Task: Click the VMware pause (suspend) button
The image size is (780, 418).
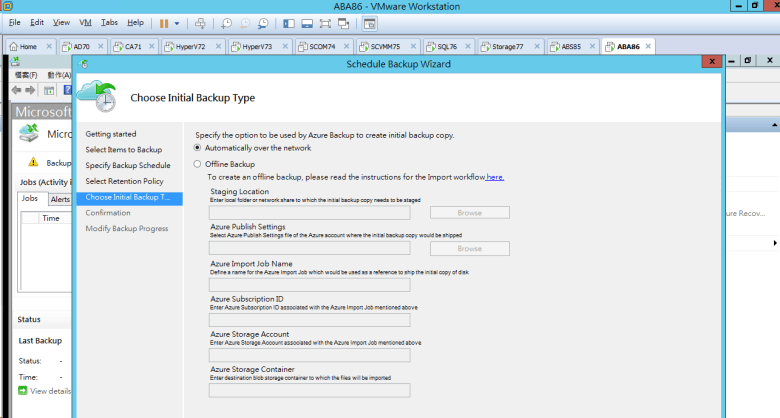Action: 163,22
